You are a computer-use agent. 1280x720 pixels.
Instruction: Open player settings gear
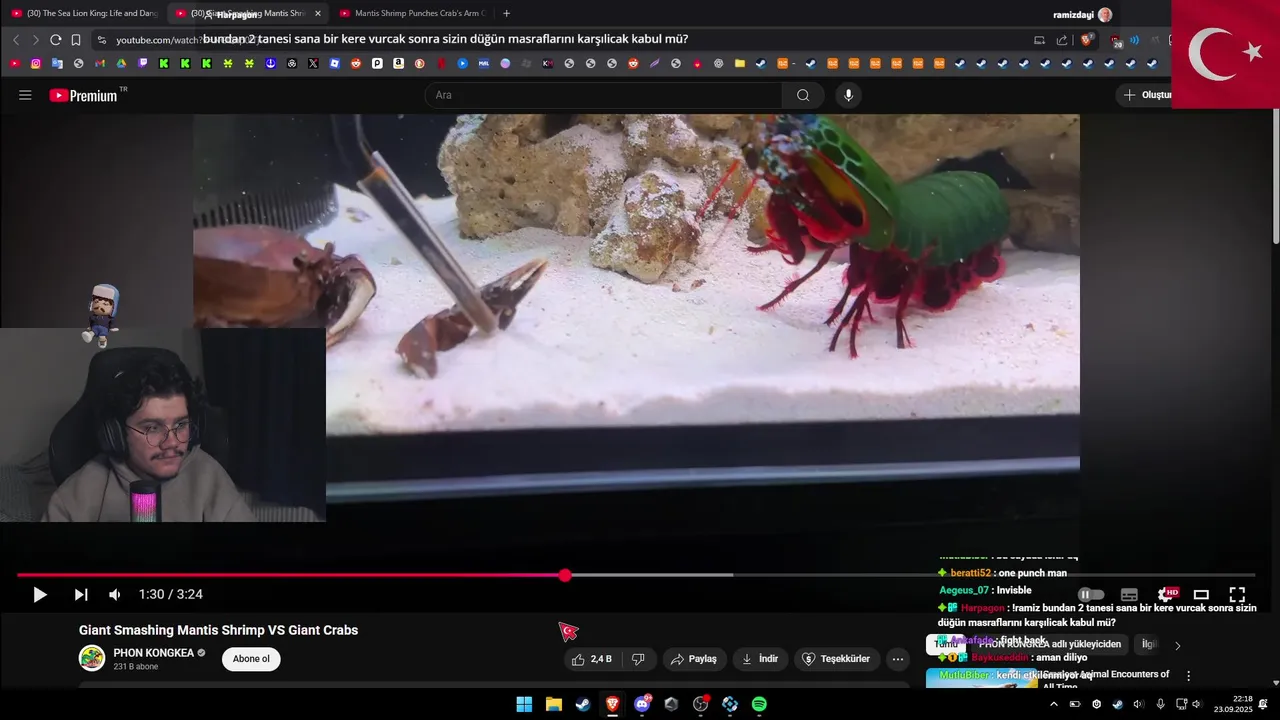1165,594
